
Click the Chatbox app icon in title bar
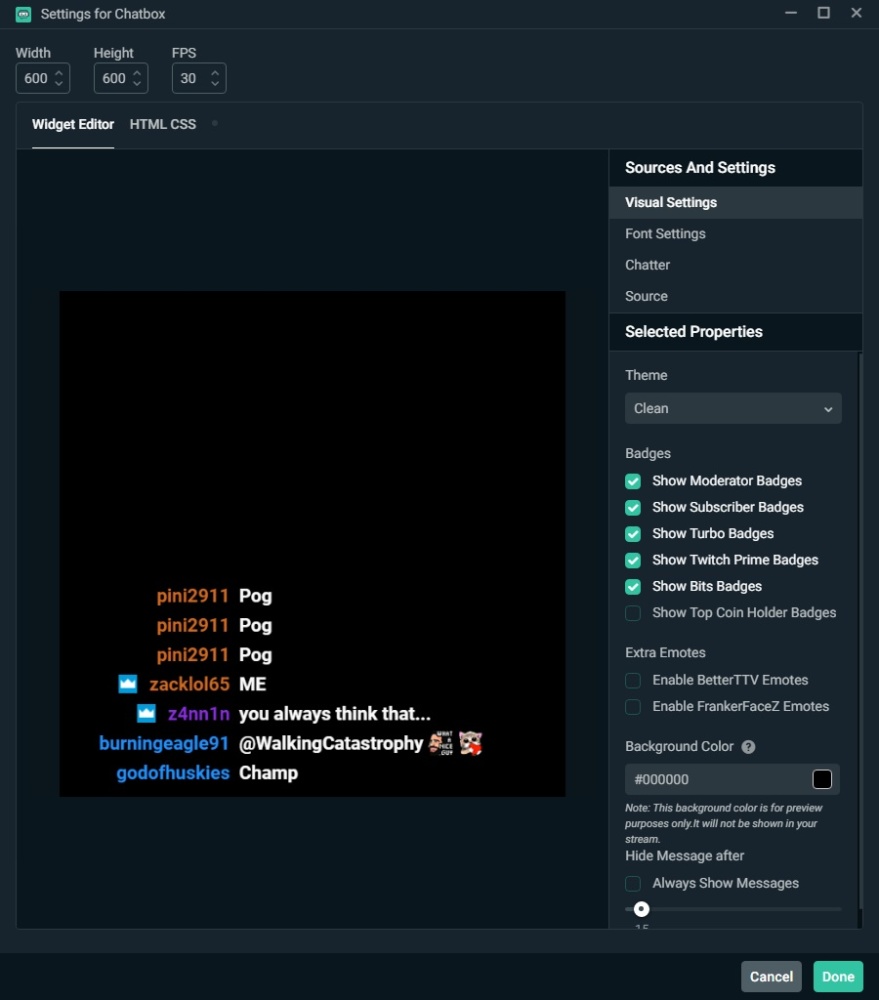click(x=24, y=14)
